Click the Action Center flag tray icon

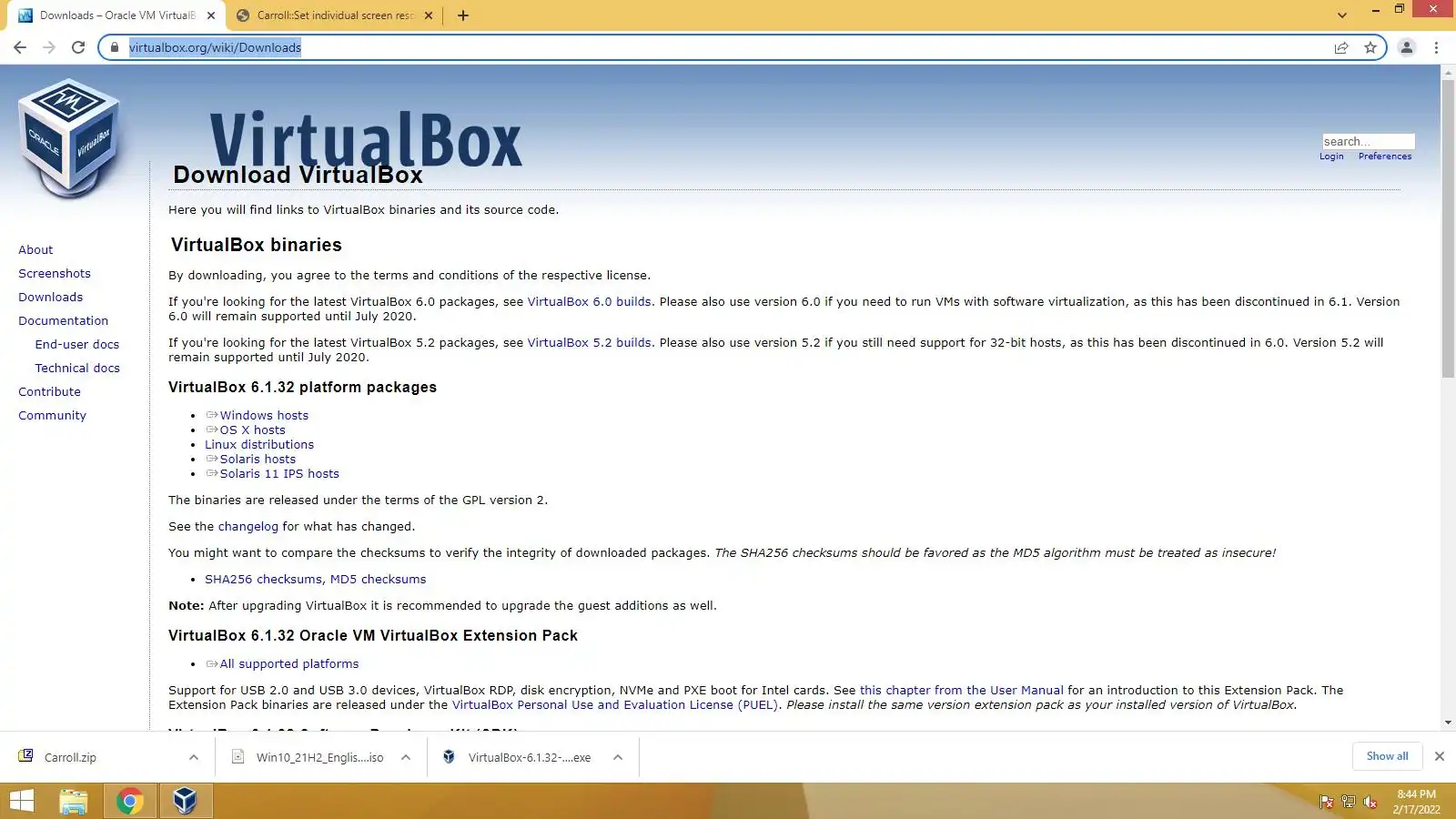1327,802
